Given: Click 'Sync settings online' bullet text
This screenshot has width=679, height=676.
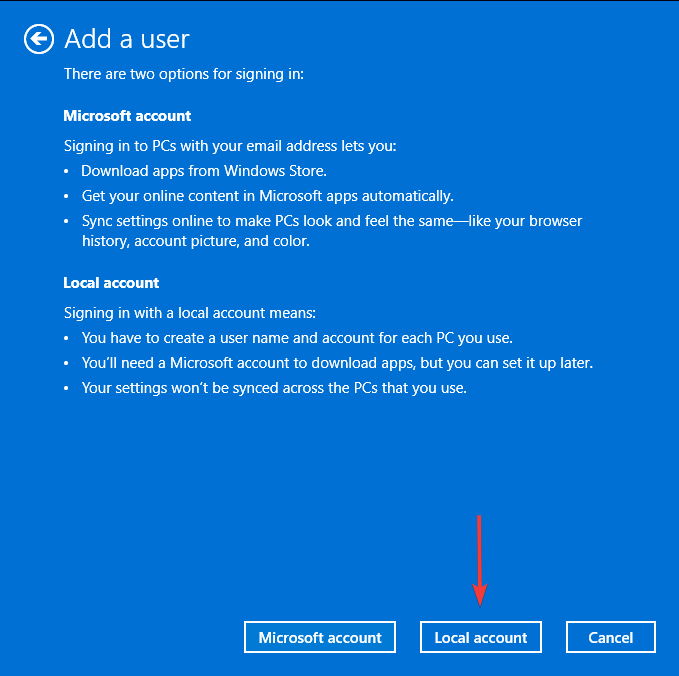Looking at the screenshot, I should tap(332, 221).
